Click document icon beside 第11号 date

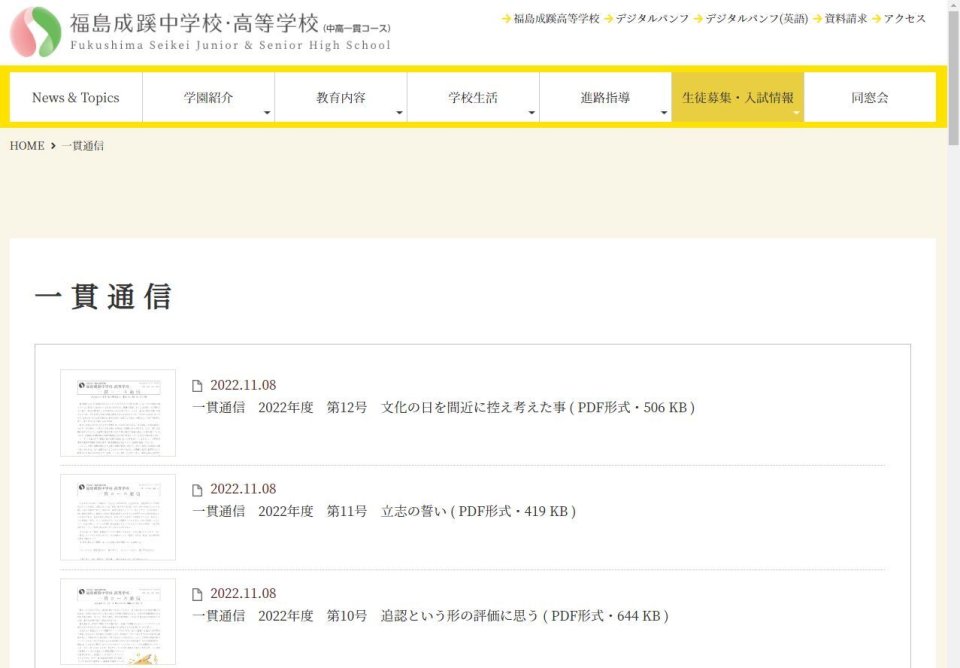[197, 490]
